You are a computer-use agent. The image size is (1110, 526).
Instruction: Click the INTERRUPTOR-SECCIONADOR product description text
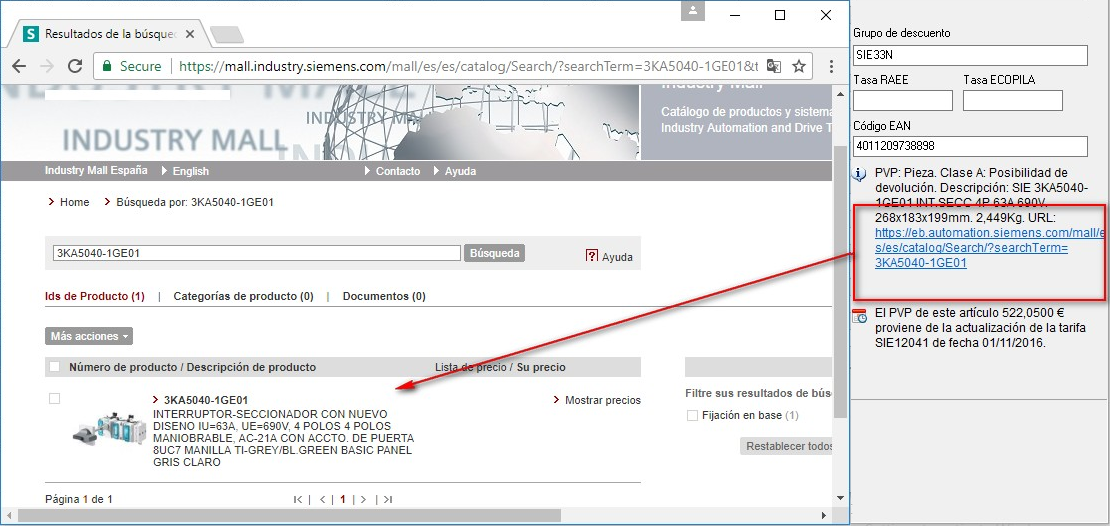(x=283, y=438)
